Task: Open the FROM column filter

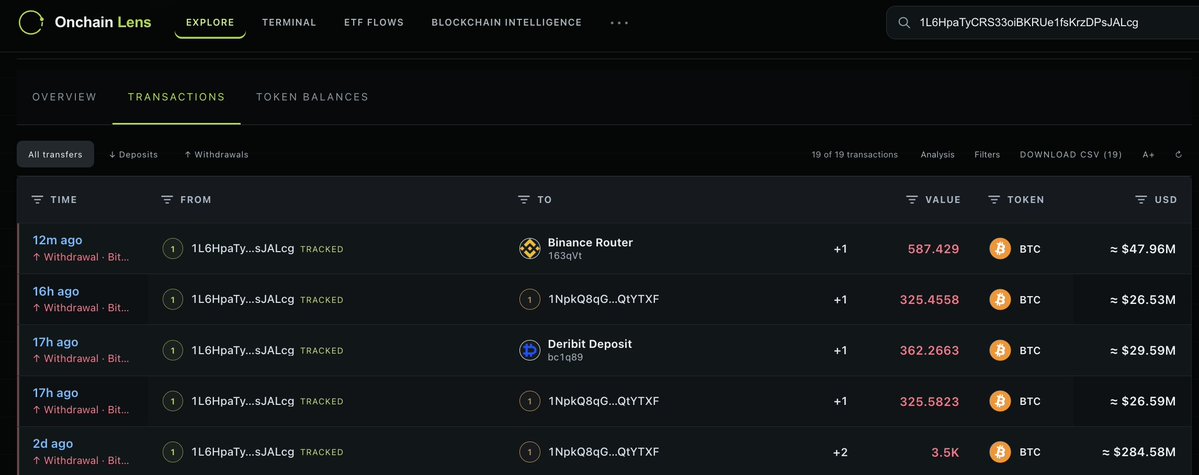Action: click(167, 200)
